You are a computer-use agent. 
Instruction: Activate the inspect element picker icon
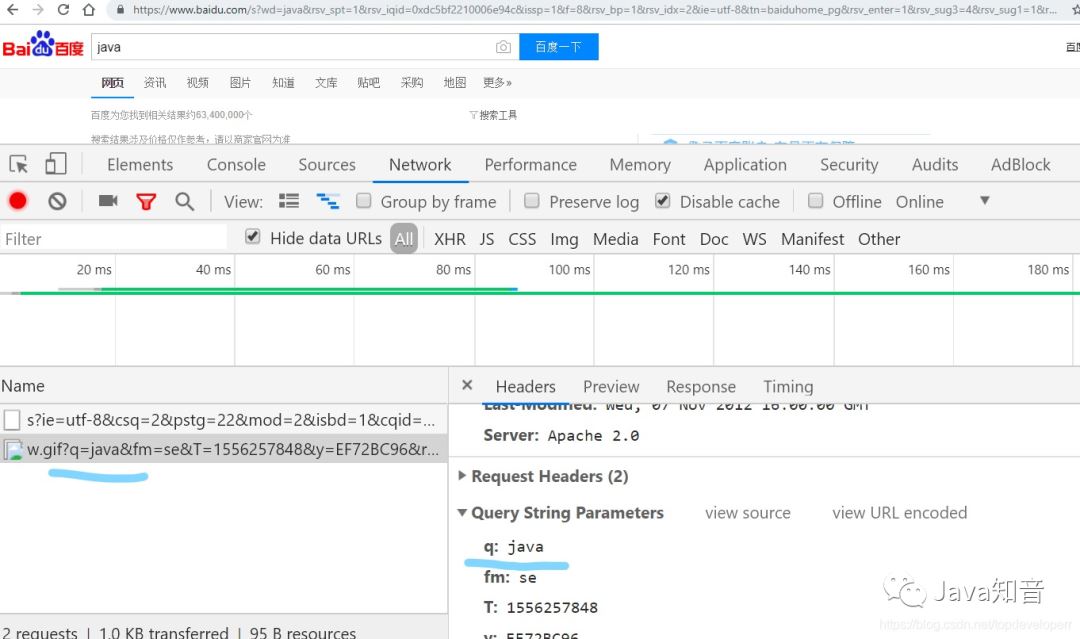19,164
